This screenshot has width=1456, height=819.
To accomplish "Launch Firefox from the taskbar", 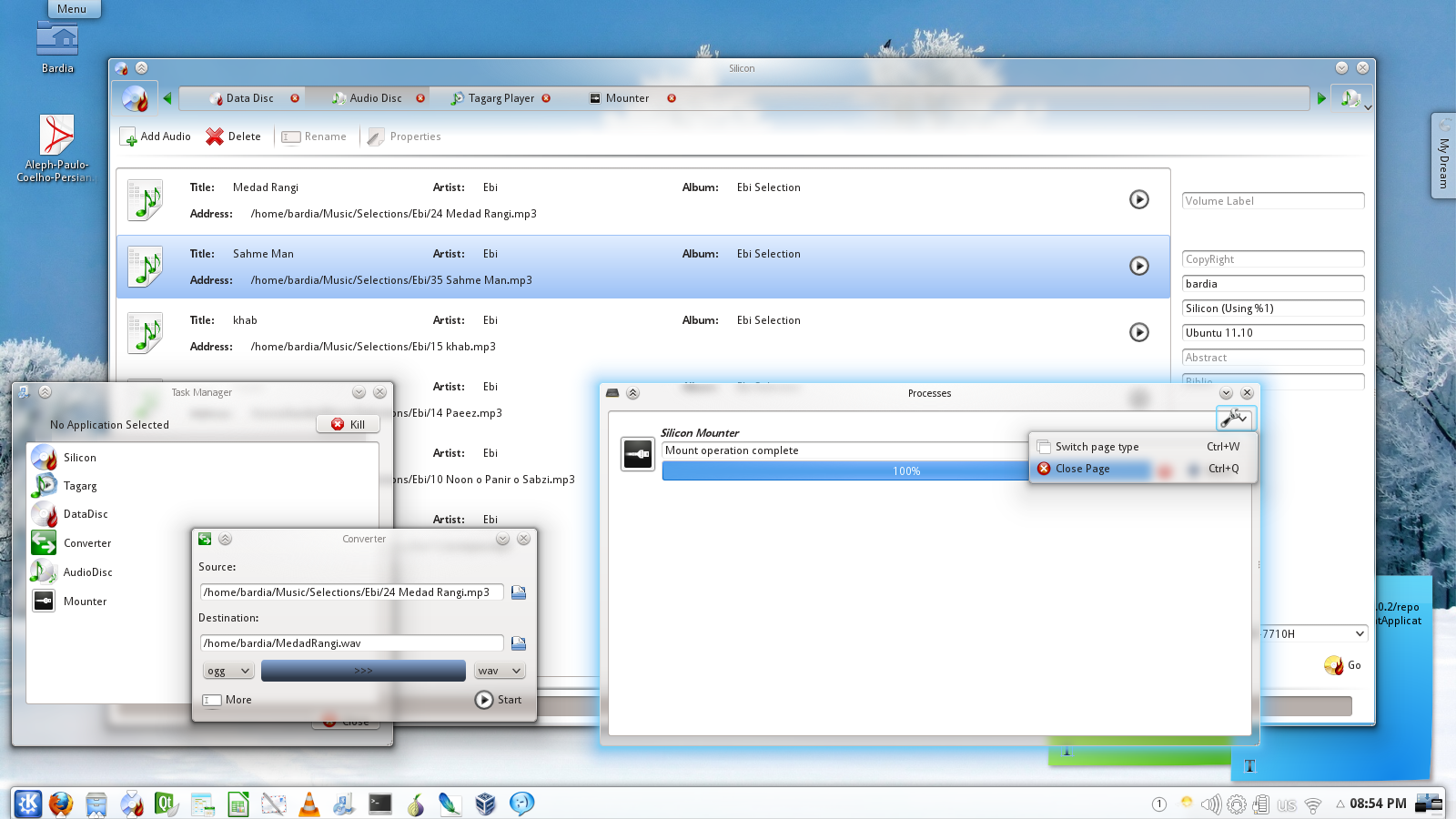I will coord(61,804).
